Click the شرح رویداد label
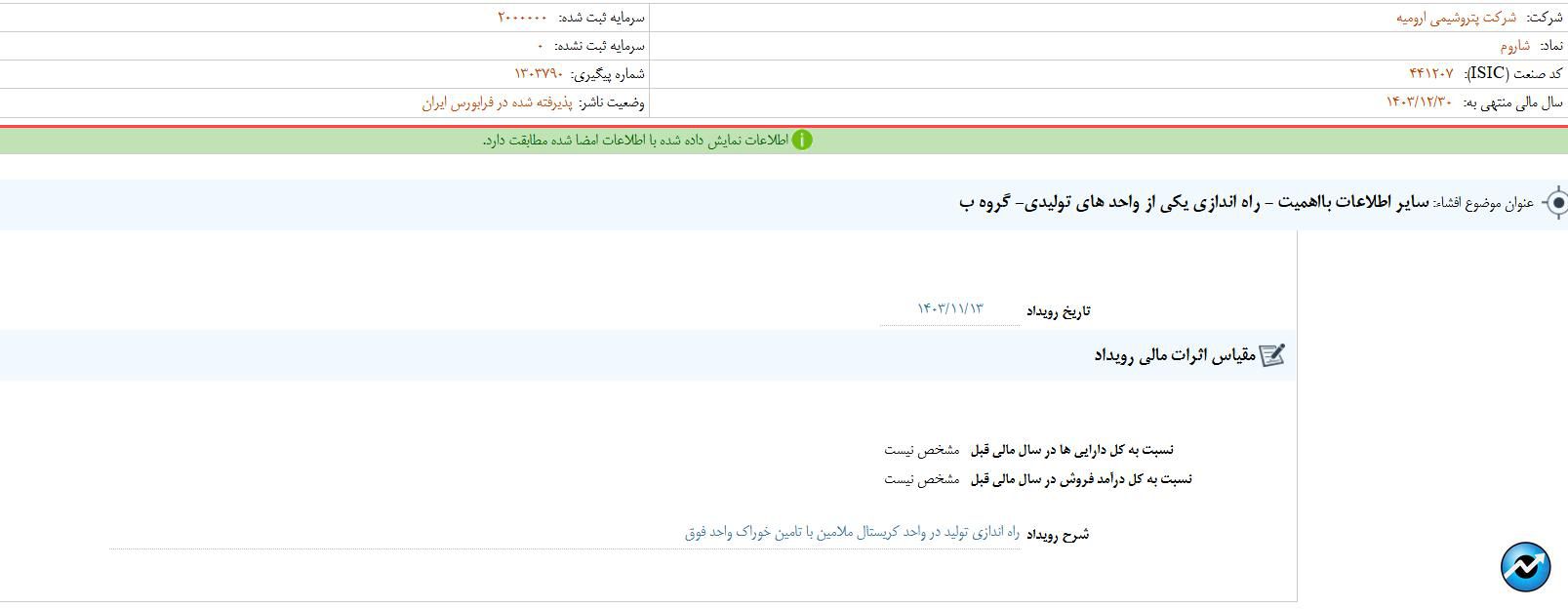 point(1058,534)
